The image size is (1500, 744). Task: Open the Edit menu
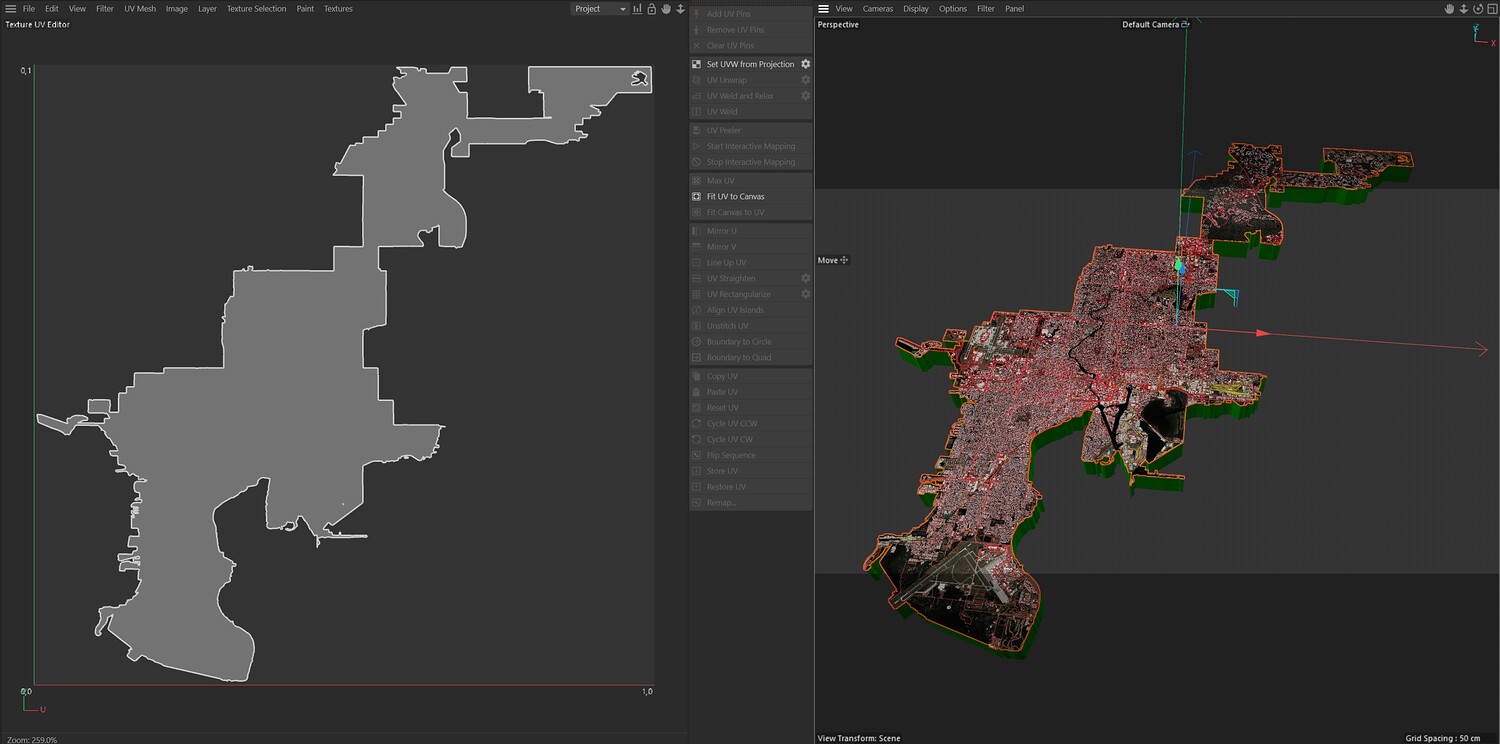pos(52,9)
